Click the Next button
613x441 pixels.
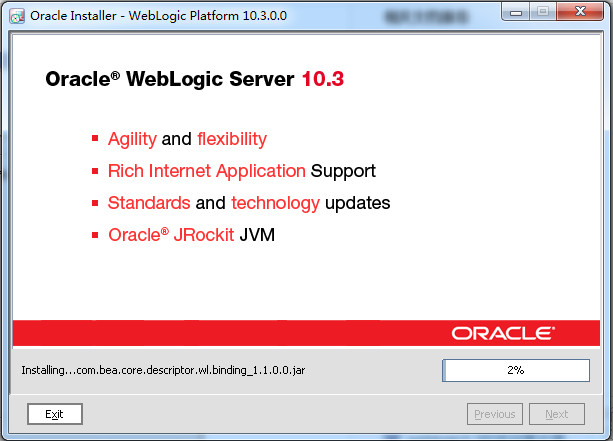coord(557,414)
